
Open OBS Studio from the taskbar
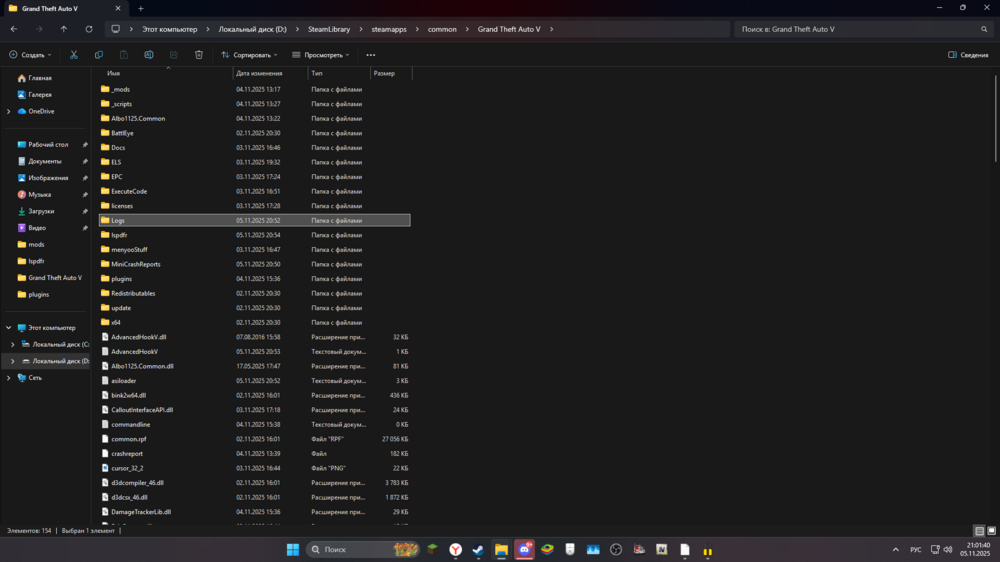tap(616, 549)
